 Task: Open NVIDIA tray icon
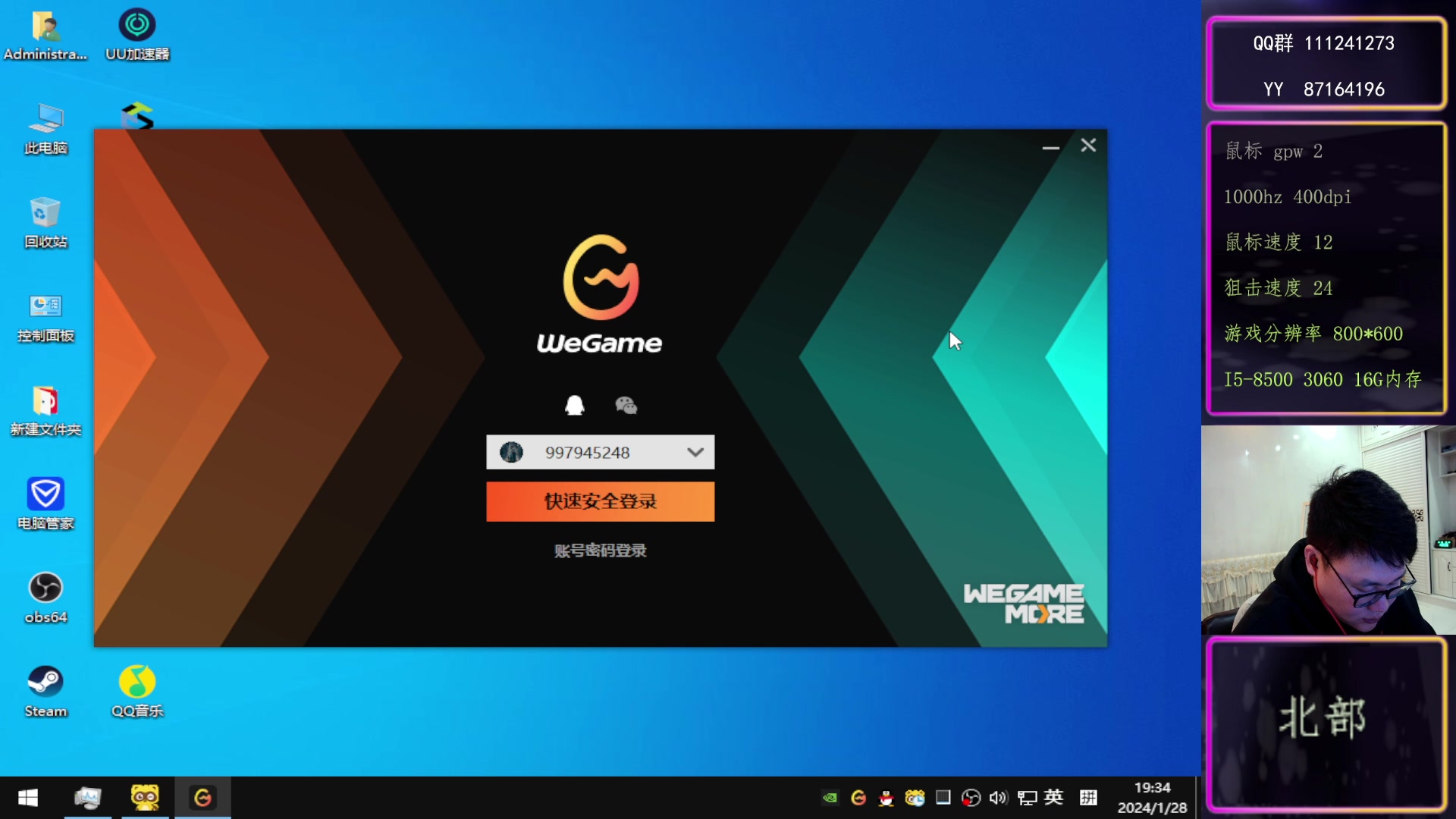click(x=830, y=798)
